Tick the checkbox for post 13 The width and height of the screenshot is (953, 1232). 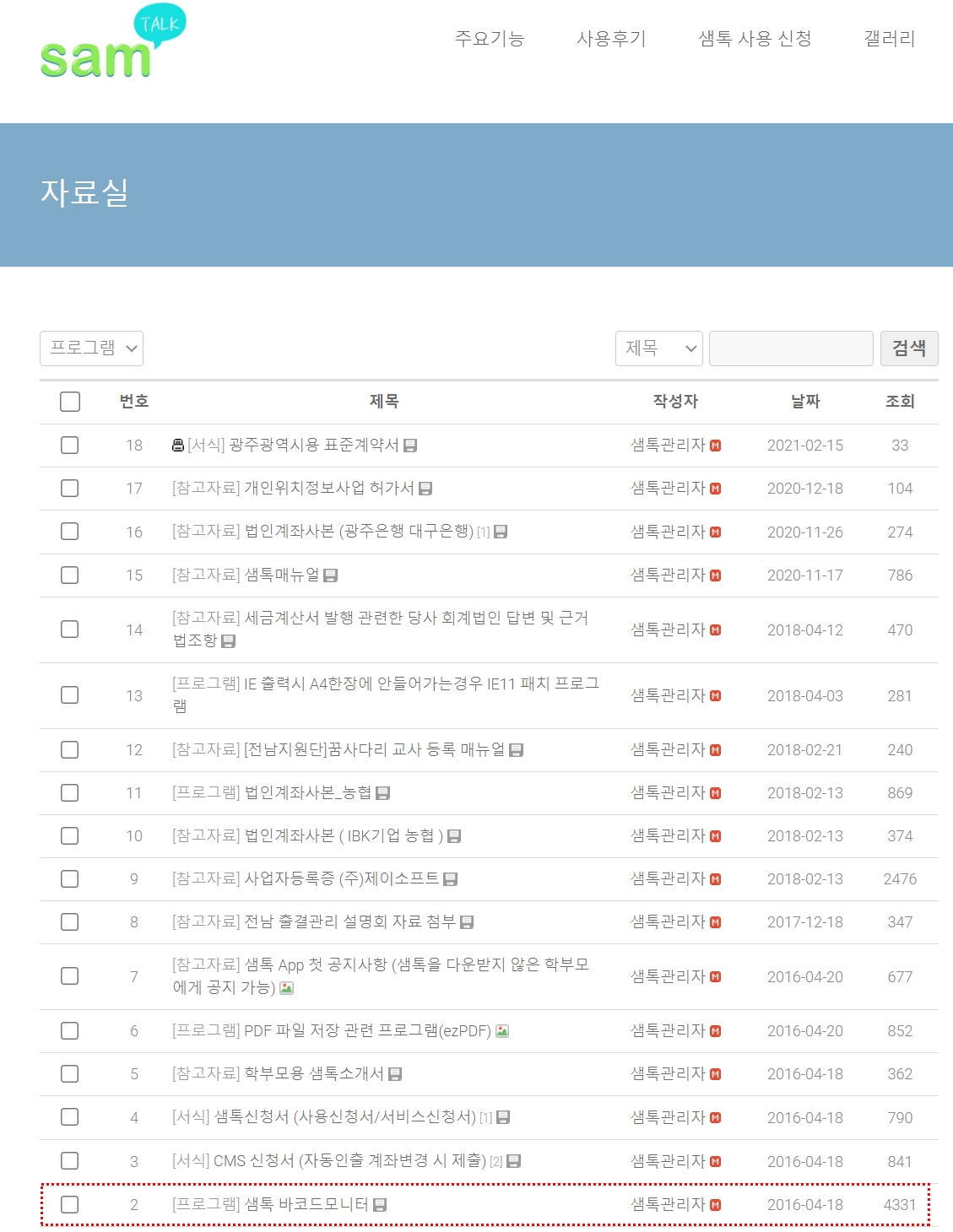[70, 695]
